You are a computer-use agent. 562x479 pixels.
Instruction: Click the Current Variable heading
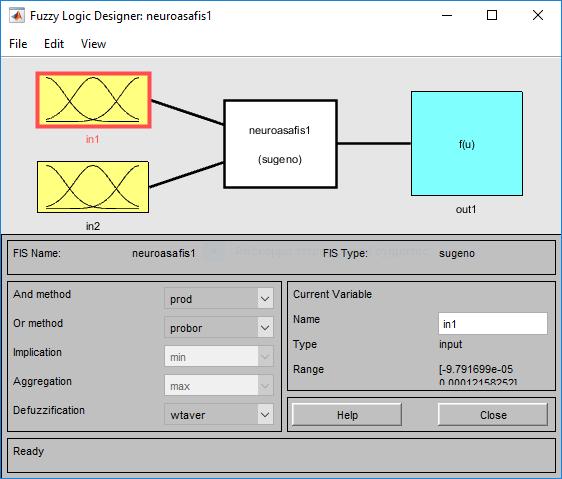tap(332, 294)
